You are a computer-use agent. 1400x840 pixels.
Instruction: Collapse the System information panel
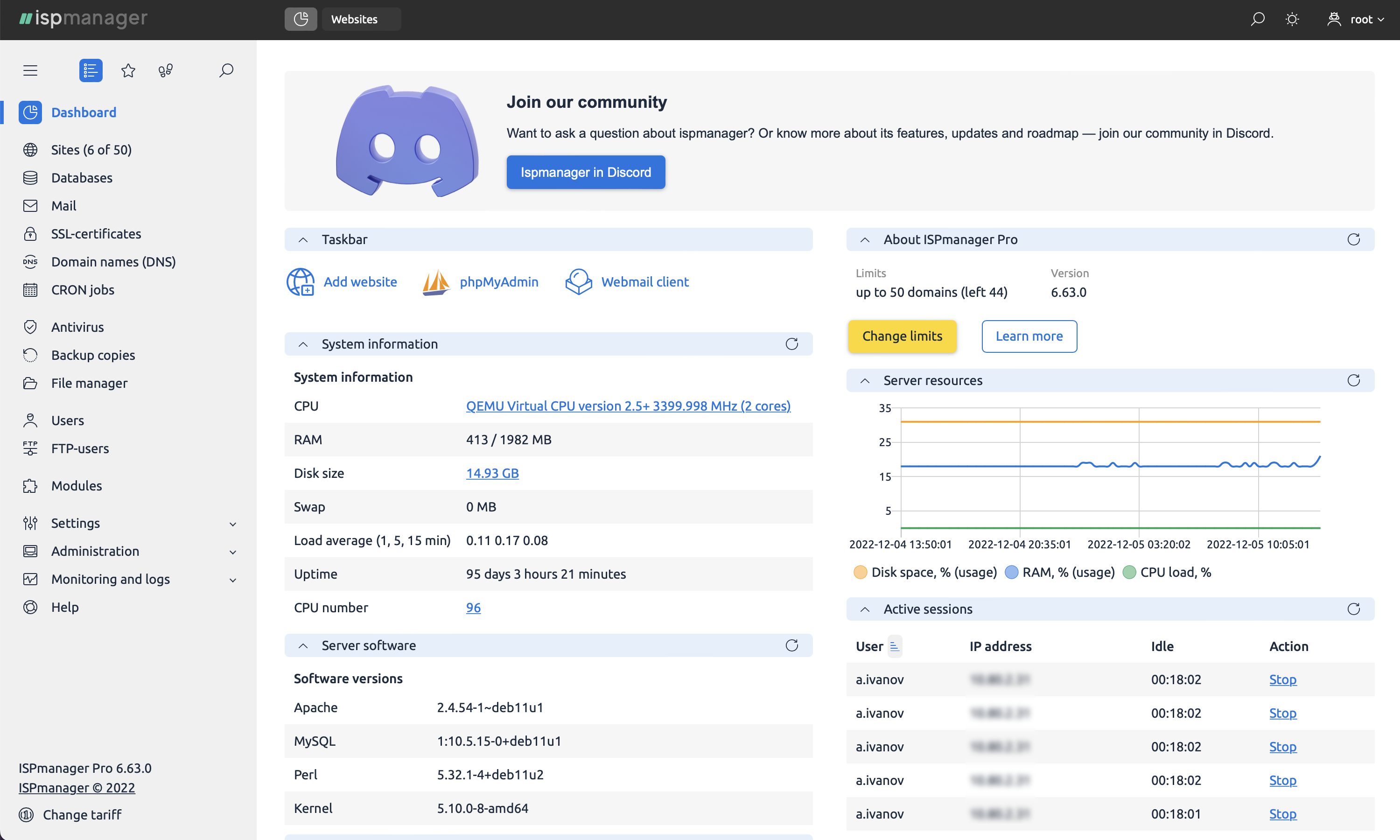click(303, 344)
